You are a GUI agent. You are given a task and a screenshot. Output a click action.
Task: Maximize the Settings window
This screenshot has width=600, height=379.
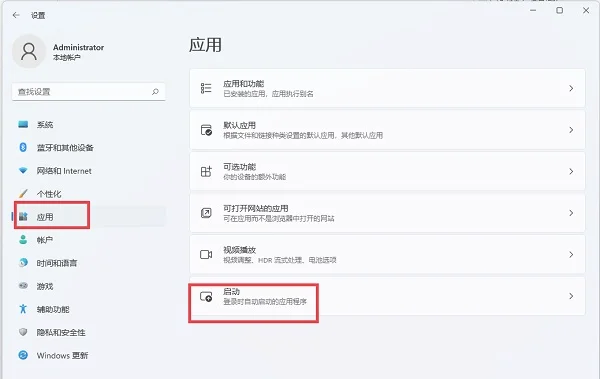pos(559,10)
